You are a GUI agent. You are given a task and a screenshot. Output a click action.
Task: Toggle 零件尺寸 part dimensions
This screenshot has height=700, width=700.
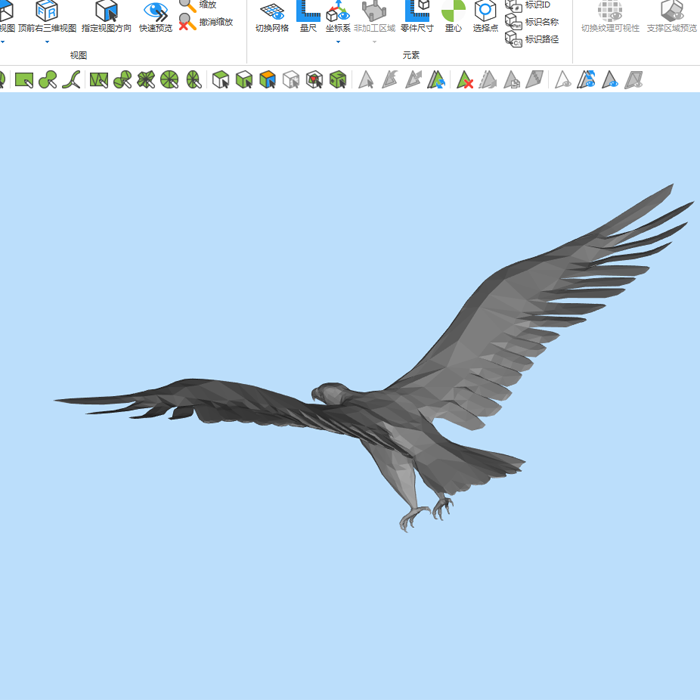tap(417, 16)
